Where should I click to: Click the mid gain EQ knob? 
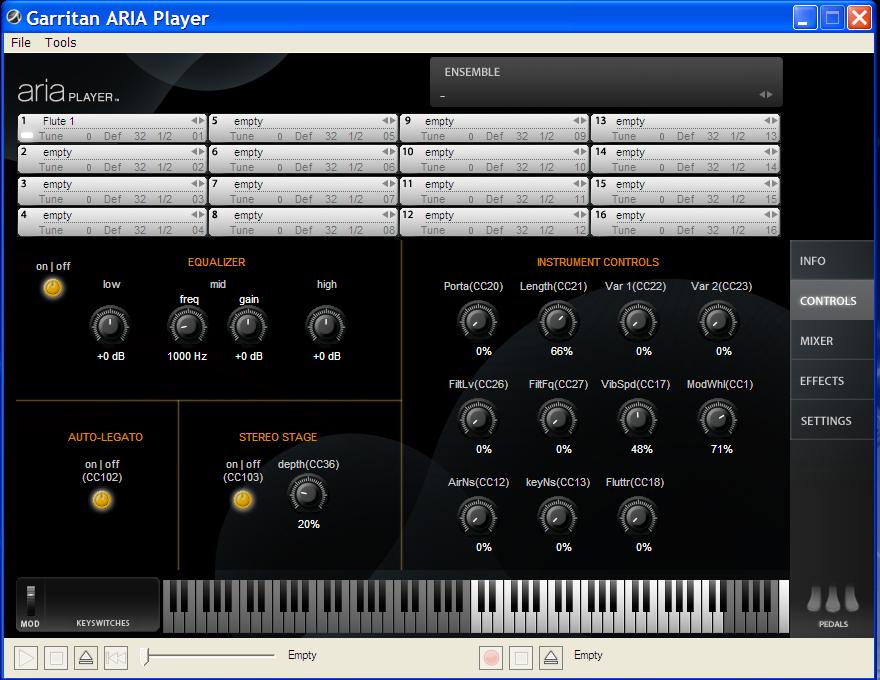pyautogui.click(x=248, y=325)
